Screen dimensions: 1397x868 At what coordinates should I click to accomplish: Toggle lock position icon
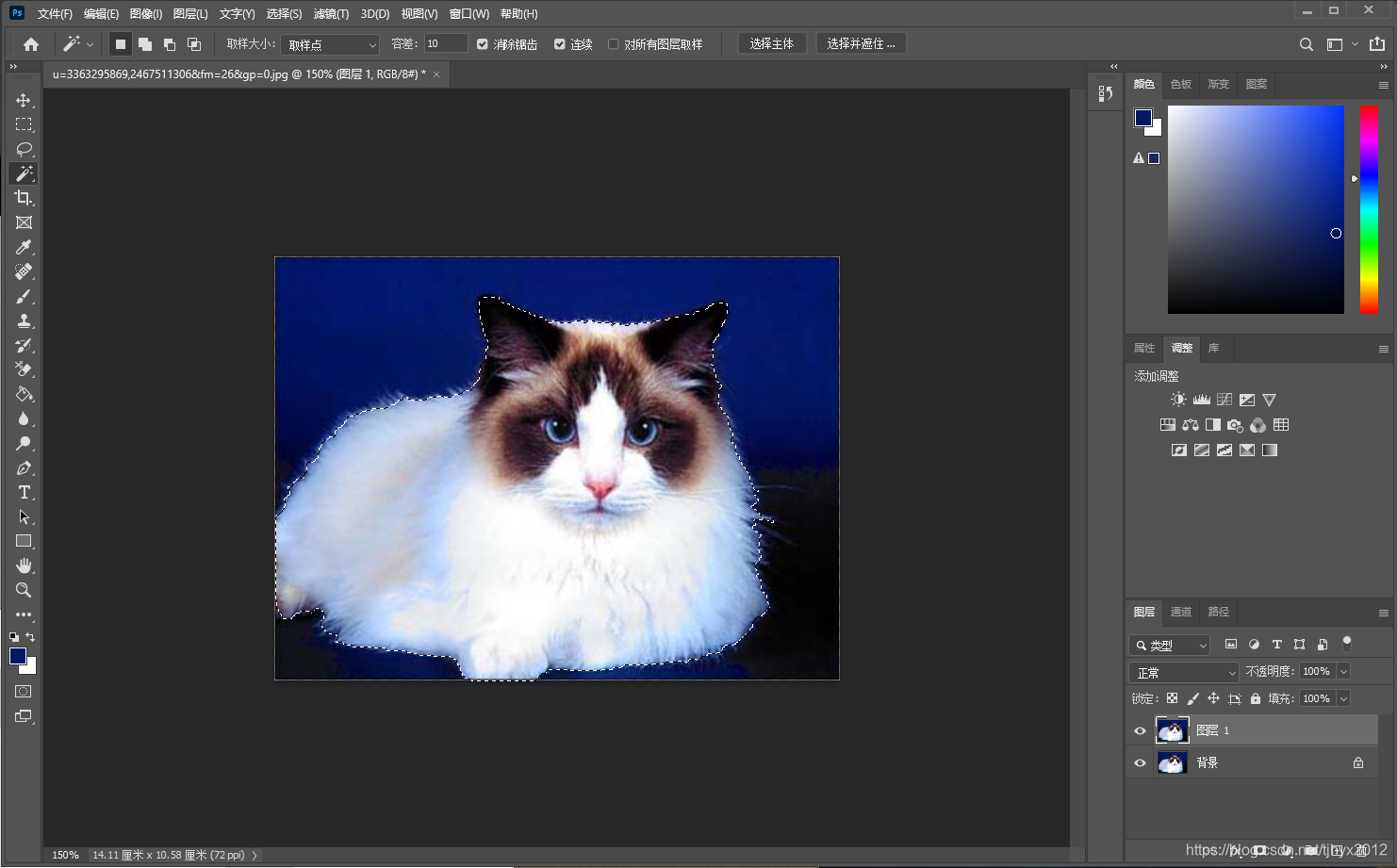(x=1213, y=698)
